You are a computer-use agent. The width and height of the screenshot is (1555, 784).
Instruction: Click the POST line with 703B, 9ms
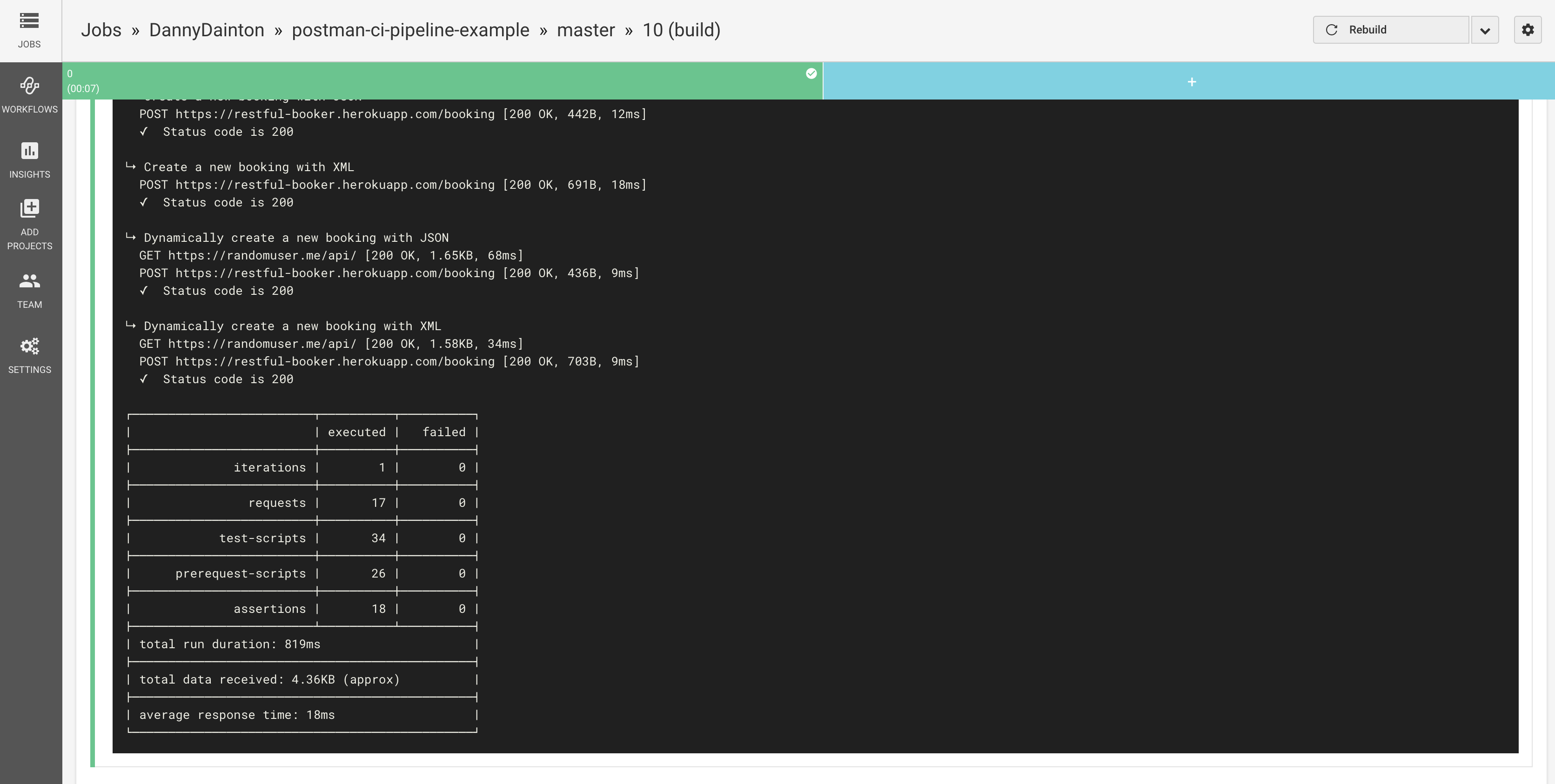click(389, 361)
